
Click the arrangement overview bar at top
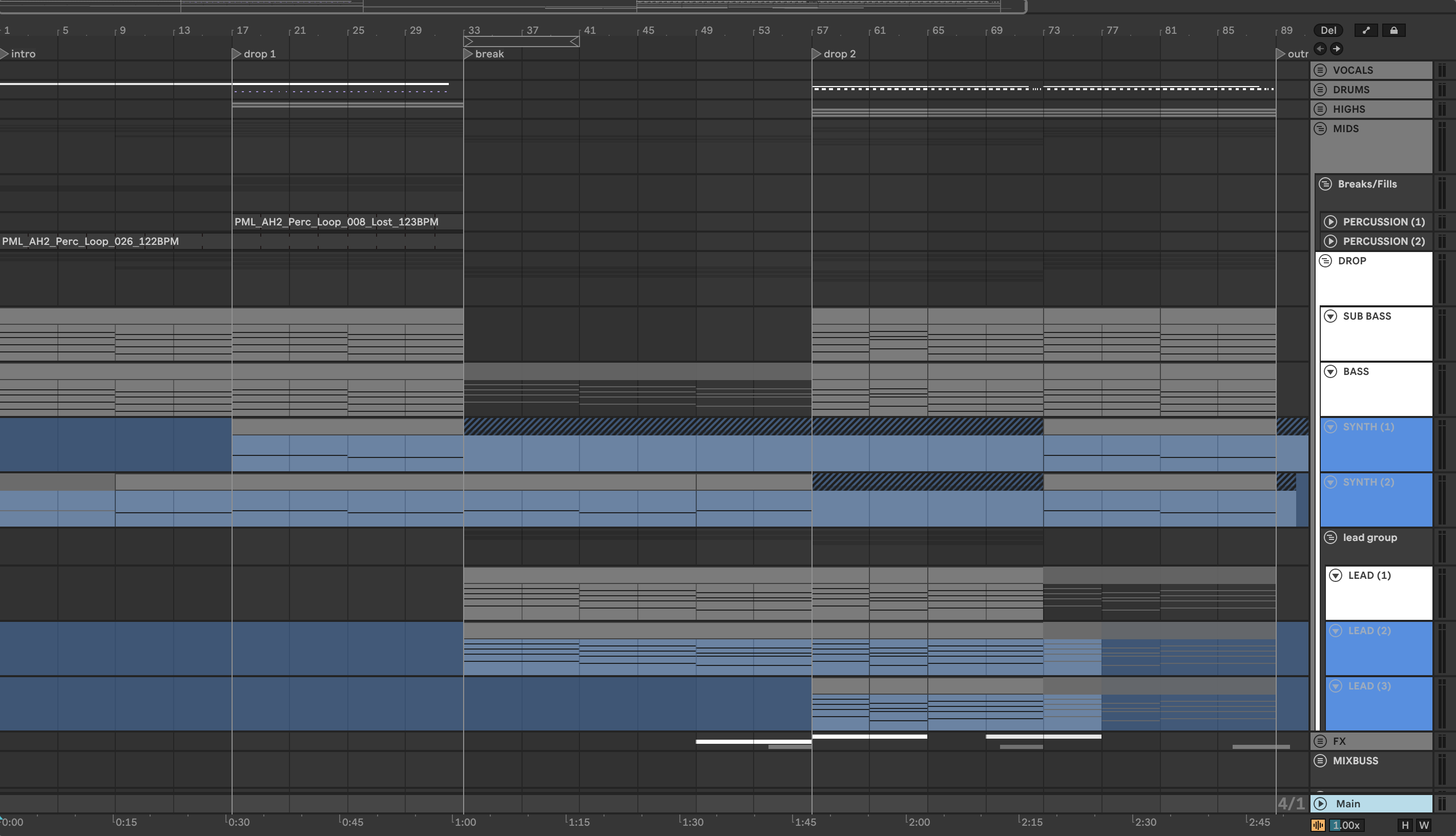pyautogui.click(x=513, y=6)
